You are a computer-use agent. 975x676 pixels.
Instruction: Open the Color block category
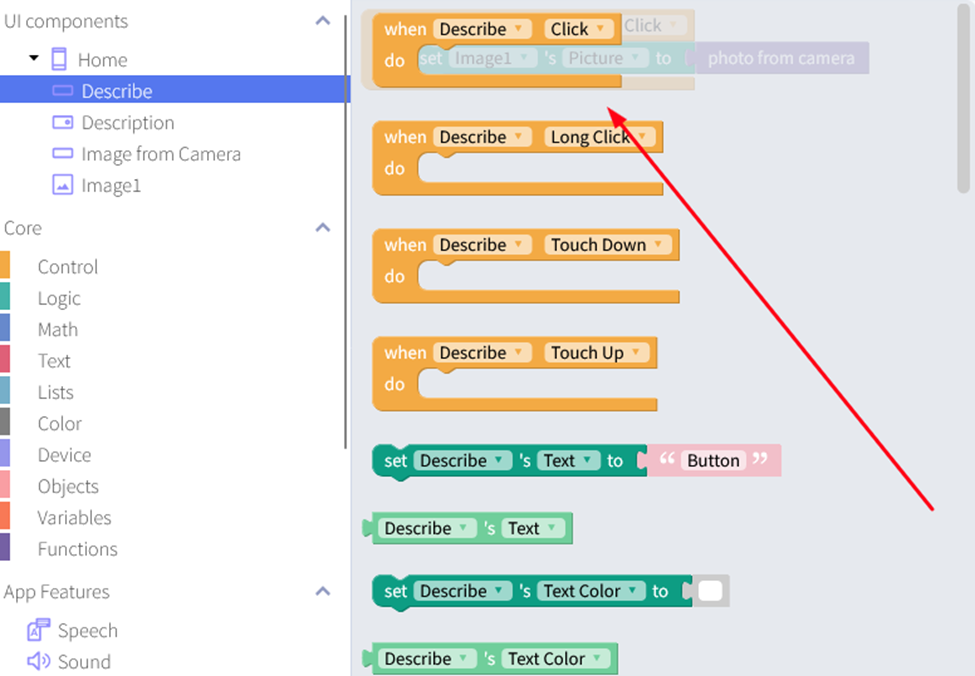click(60, 424)
